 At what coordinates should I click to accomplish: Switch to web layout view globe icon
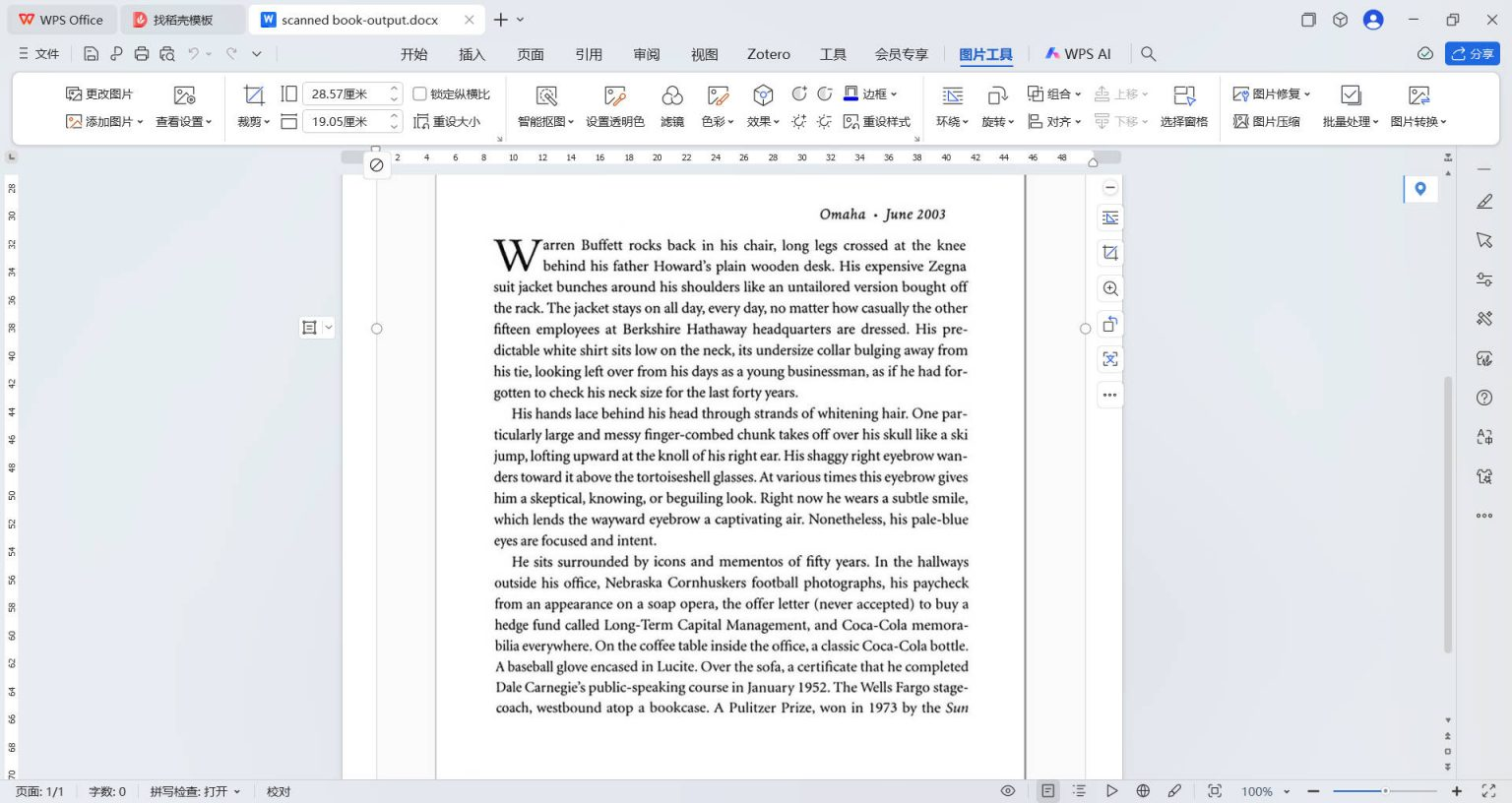(1143, 791)
